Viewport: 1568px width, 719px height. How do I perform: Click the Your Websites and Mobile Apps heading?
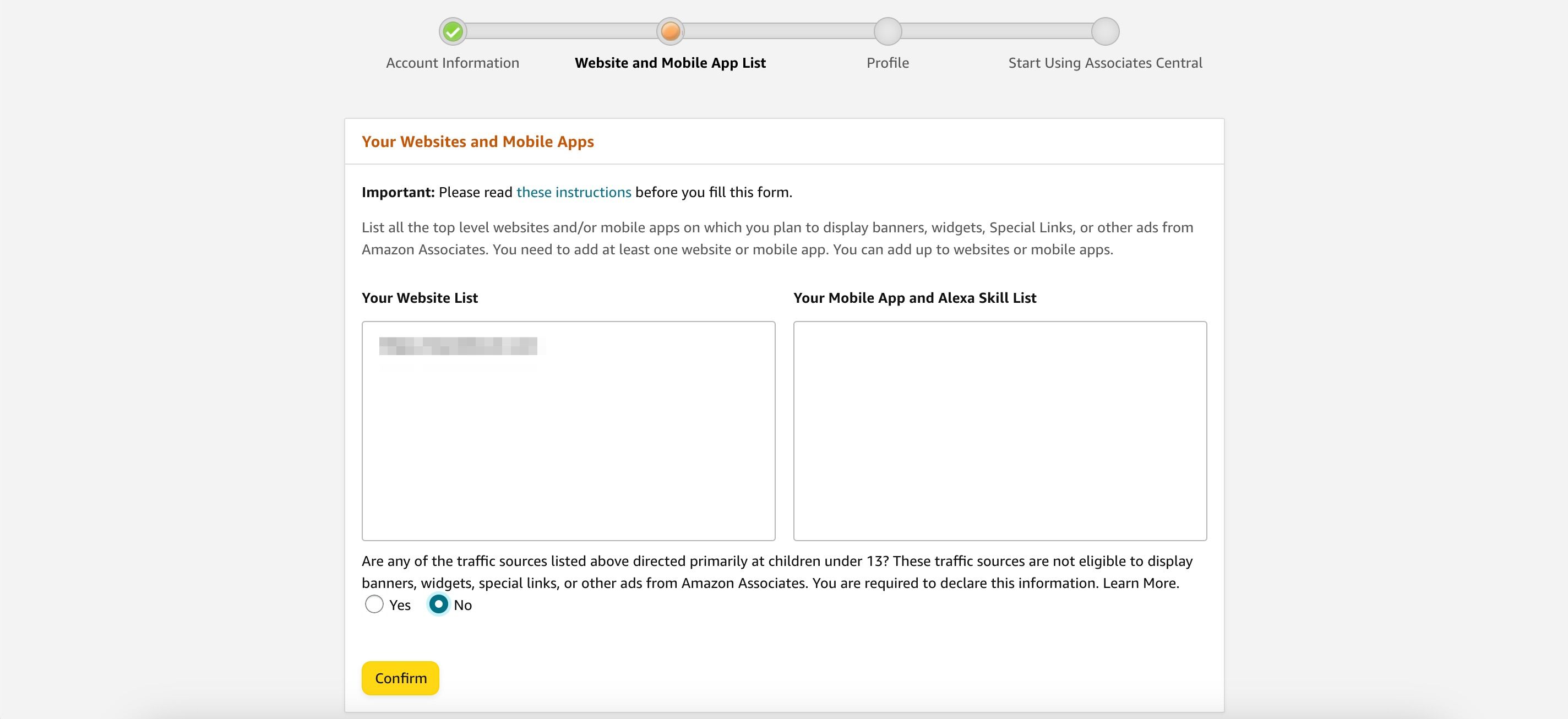tap(478, 141)
